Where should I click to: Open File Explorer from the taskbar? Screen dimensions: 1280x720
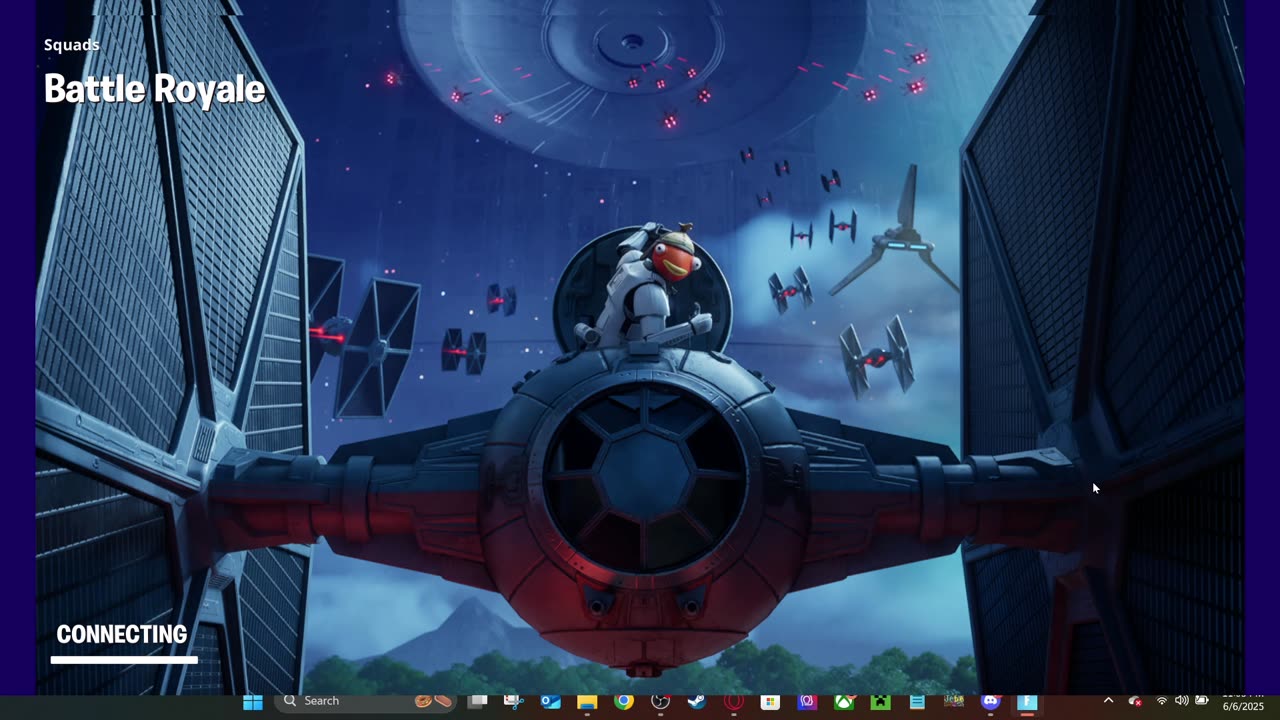click(x=587, y=702)
